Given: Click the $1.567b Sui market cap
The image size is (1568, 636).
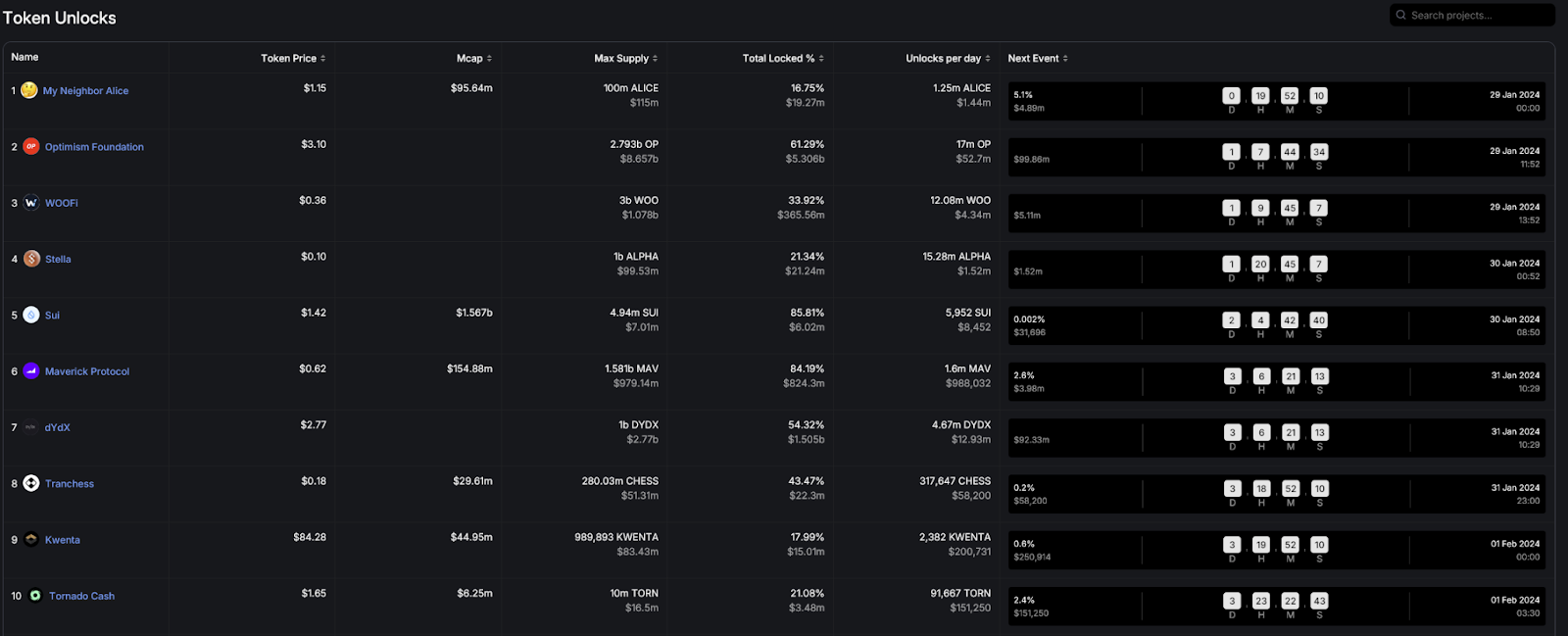Looking at the screenshot, I should click(x=474, y=313).
